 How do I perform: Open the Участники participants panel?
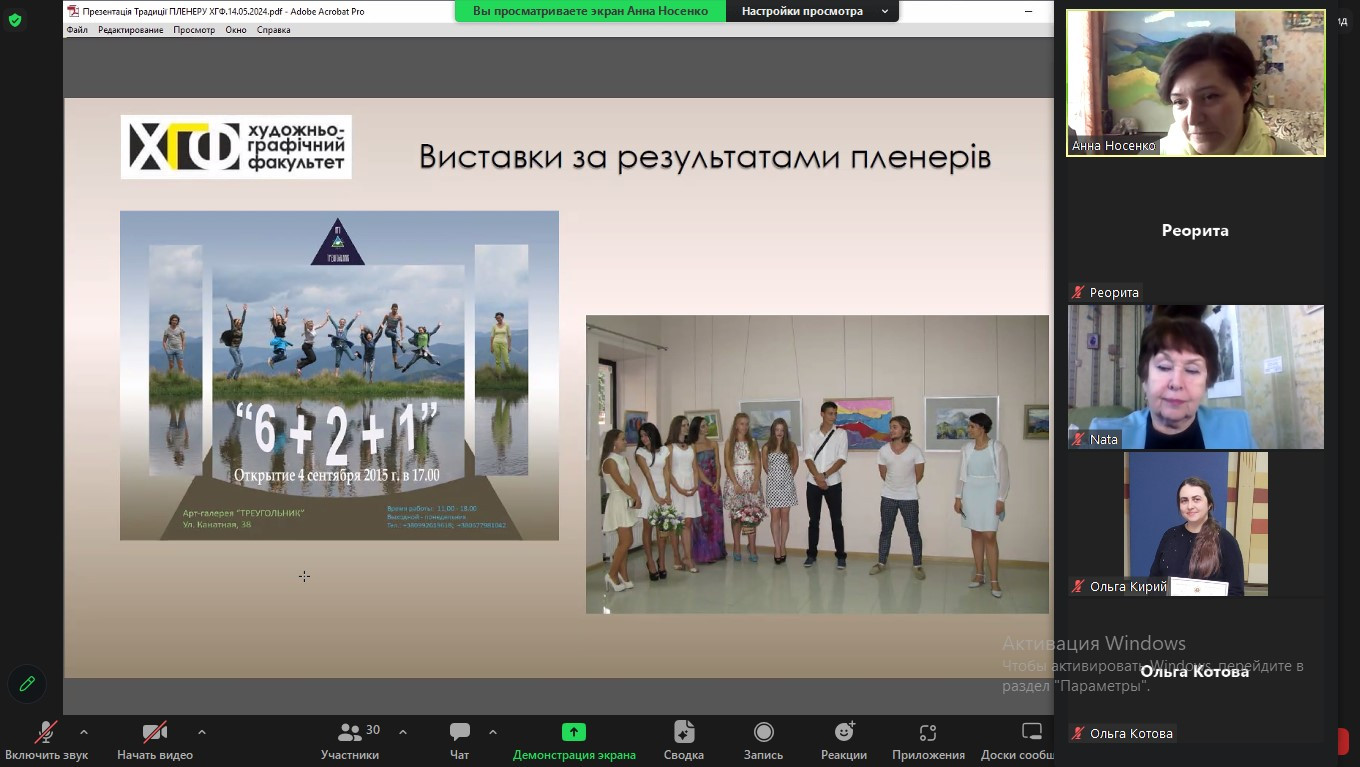click(350, 741)
